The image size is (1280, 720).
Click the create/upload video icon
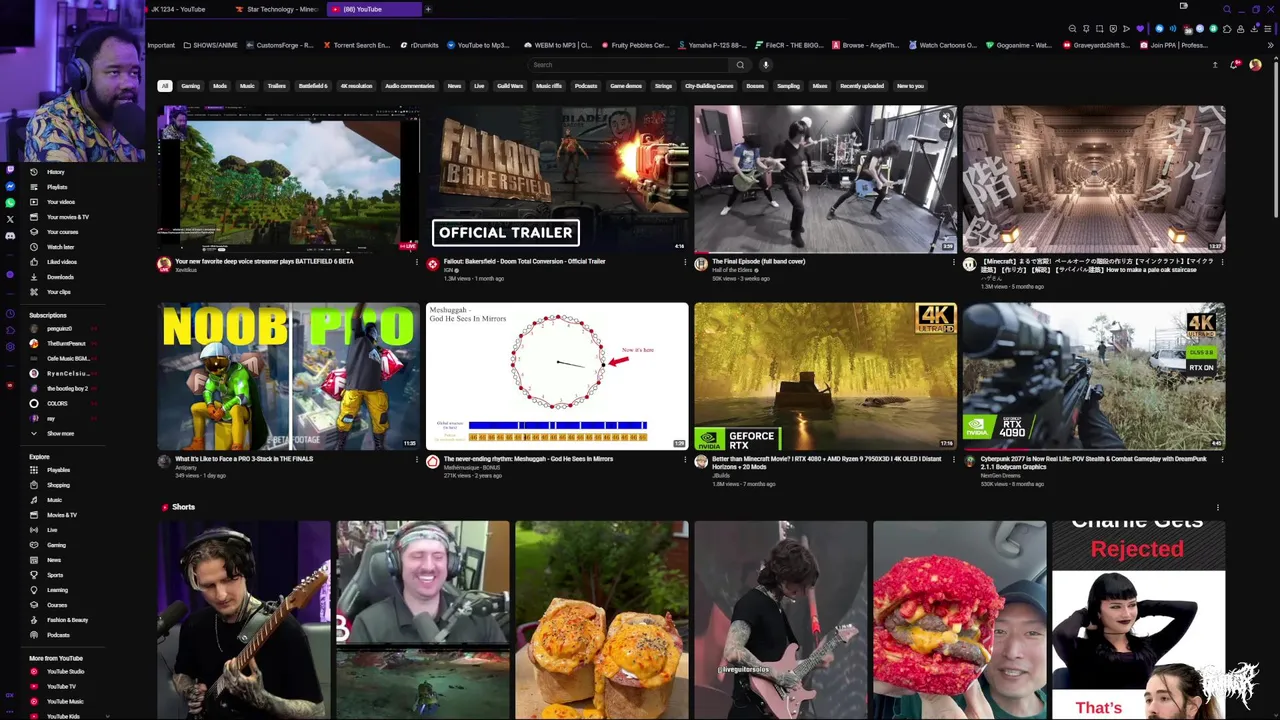(x=1215, y=65)
